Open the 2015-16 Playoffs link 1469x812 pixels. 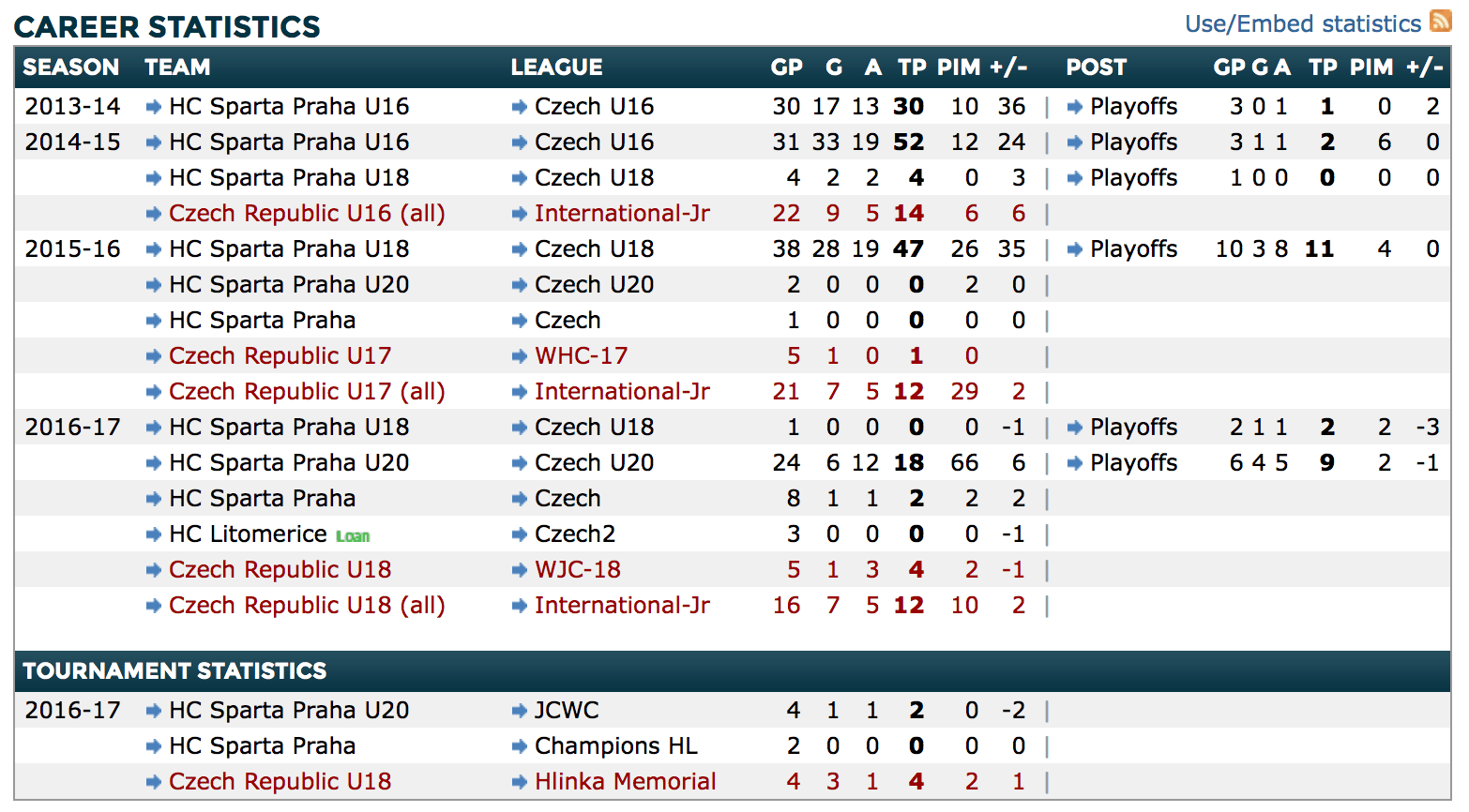[x=1133, y=249]
